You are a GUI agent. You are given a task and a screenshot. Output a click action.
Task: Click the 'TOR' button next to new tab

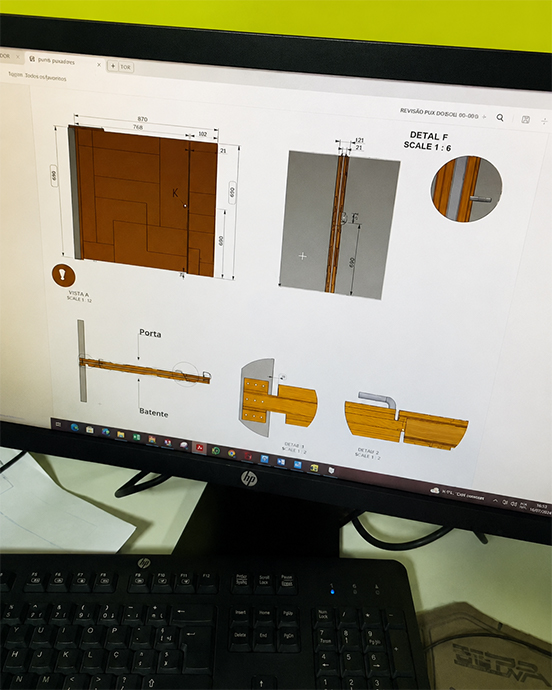[125, 67]
